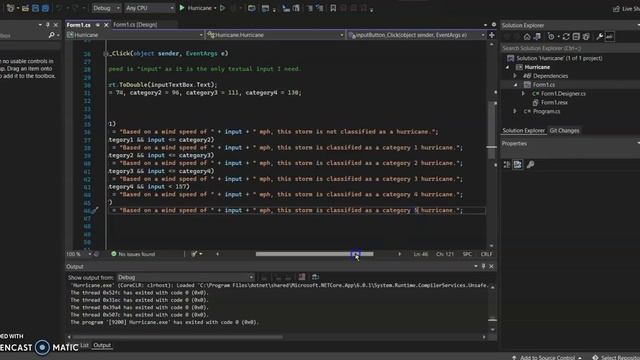Click Ln: 46 line indicator
This screenshot has height=360, width=640.
tap(421, 254)
